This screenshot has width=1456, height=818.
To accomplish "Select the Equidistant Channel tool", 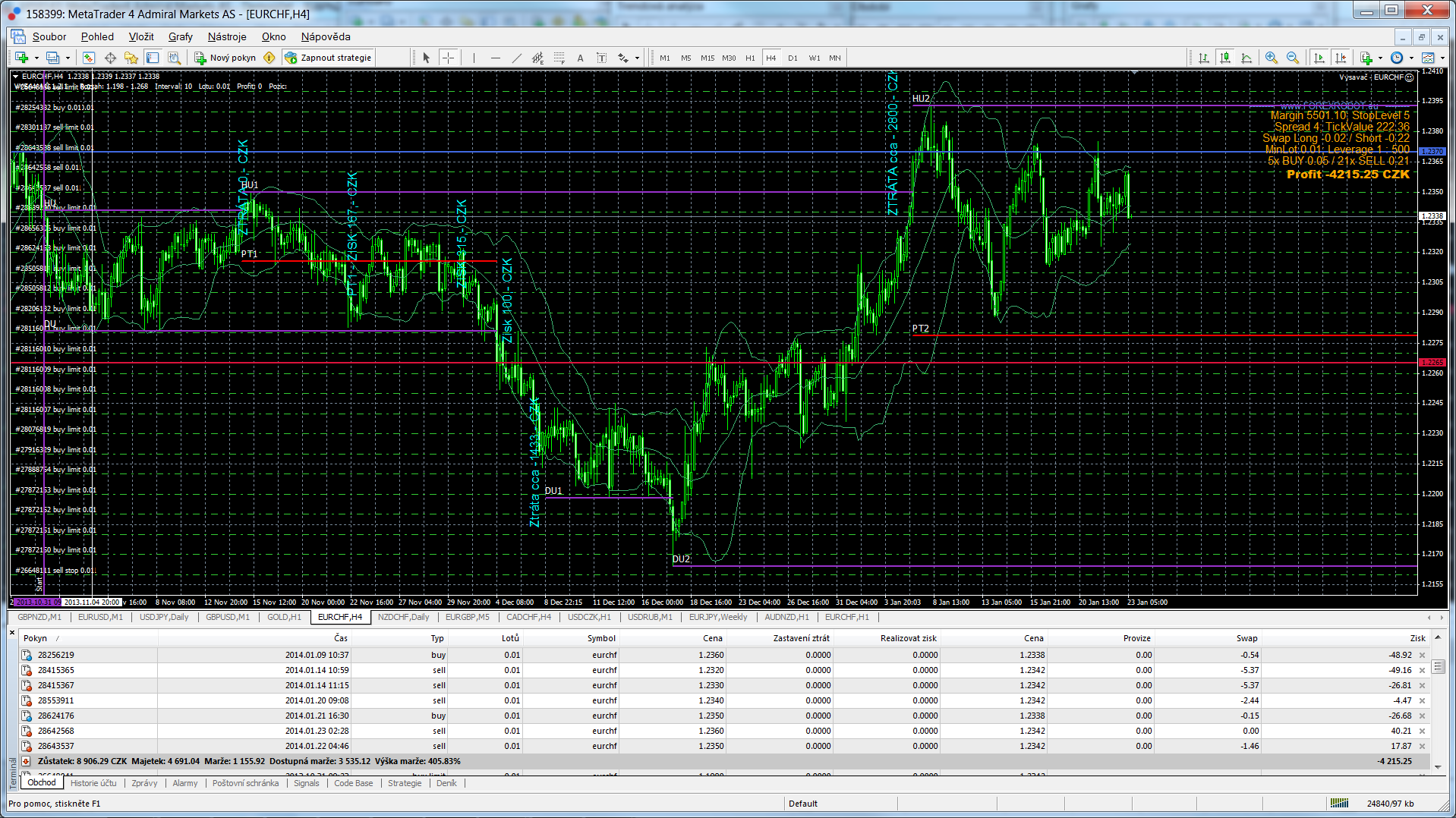I will 537,58.
